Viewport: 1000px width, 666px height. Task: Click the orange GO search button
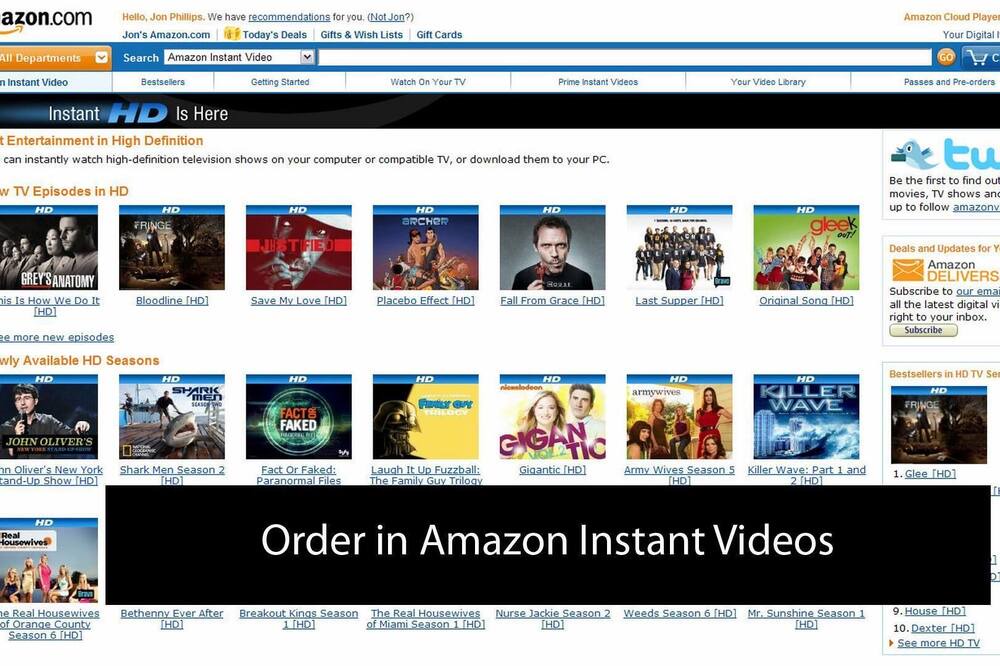tap(946, 57)
